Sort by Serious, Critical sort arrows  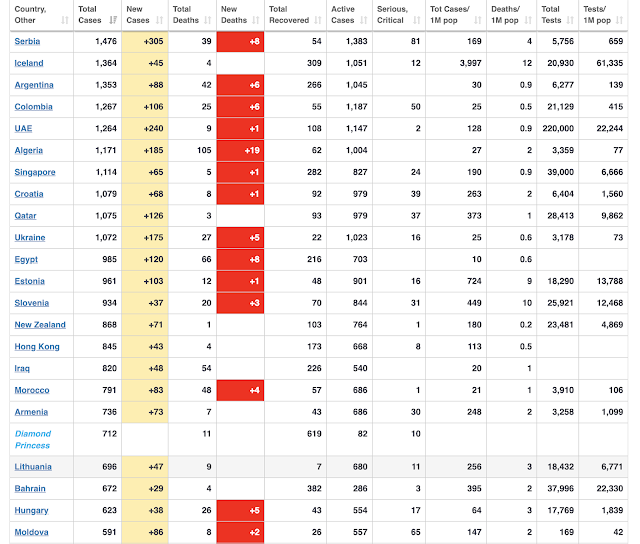coord(417,20)
